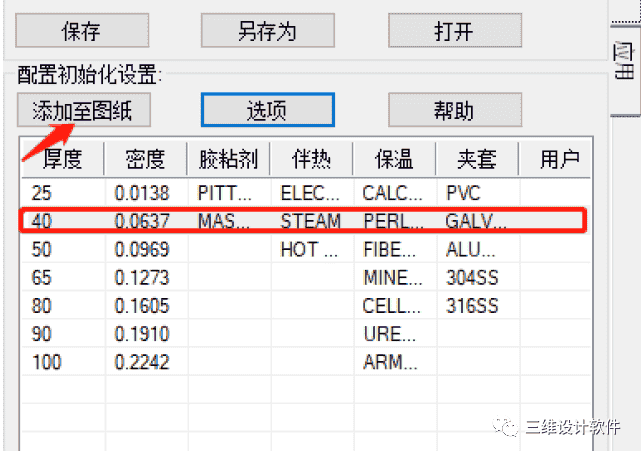Open a file with 打开 button
The height and width of the screenshot is (455, 641).
pyautogui.click(x=455, y=31)
